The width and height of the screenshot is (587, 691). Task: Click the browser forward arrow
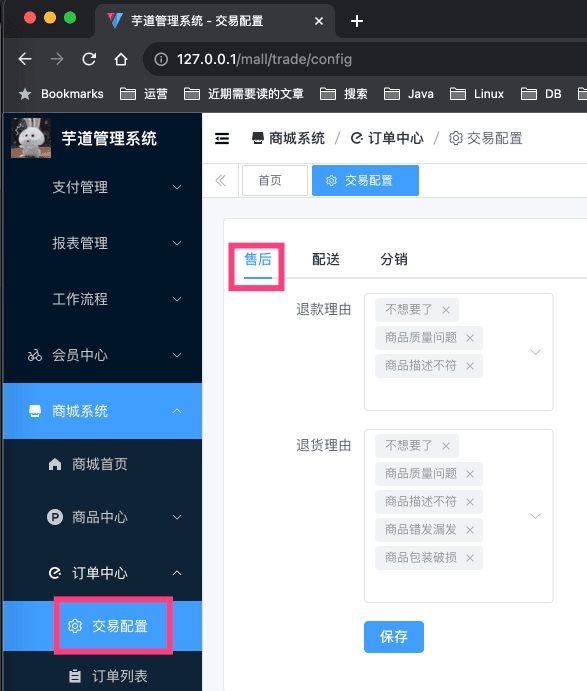[57, 59]
